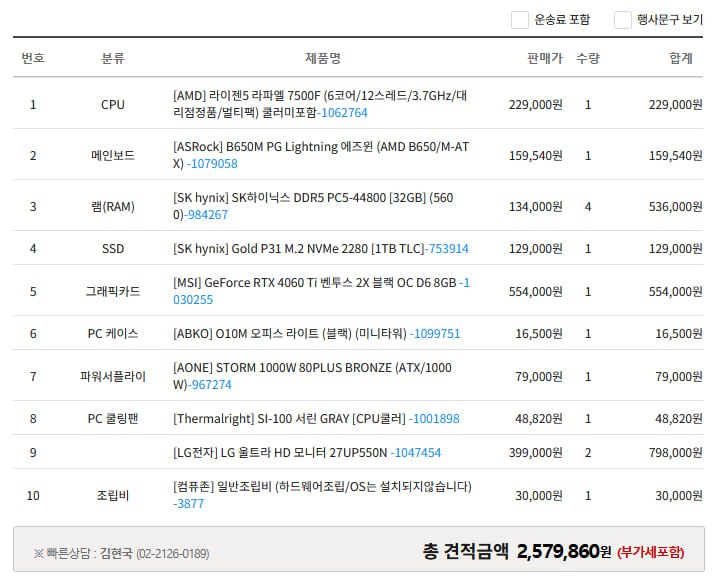Screen dimensions: 721x587
Task: Click the SK하이닉스 DDR5 32GB product name
Action: pos(313,206)
